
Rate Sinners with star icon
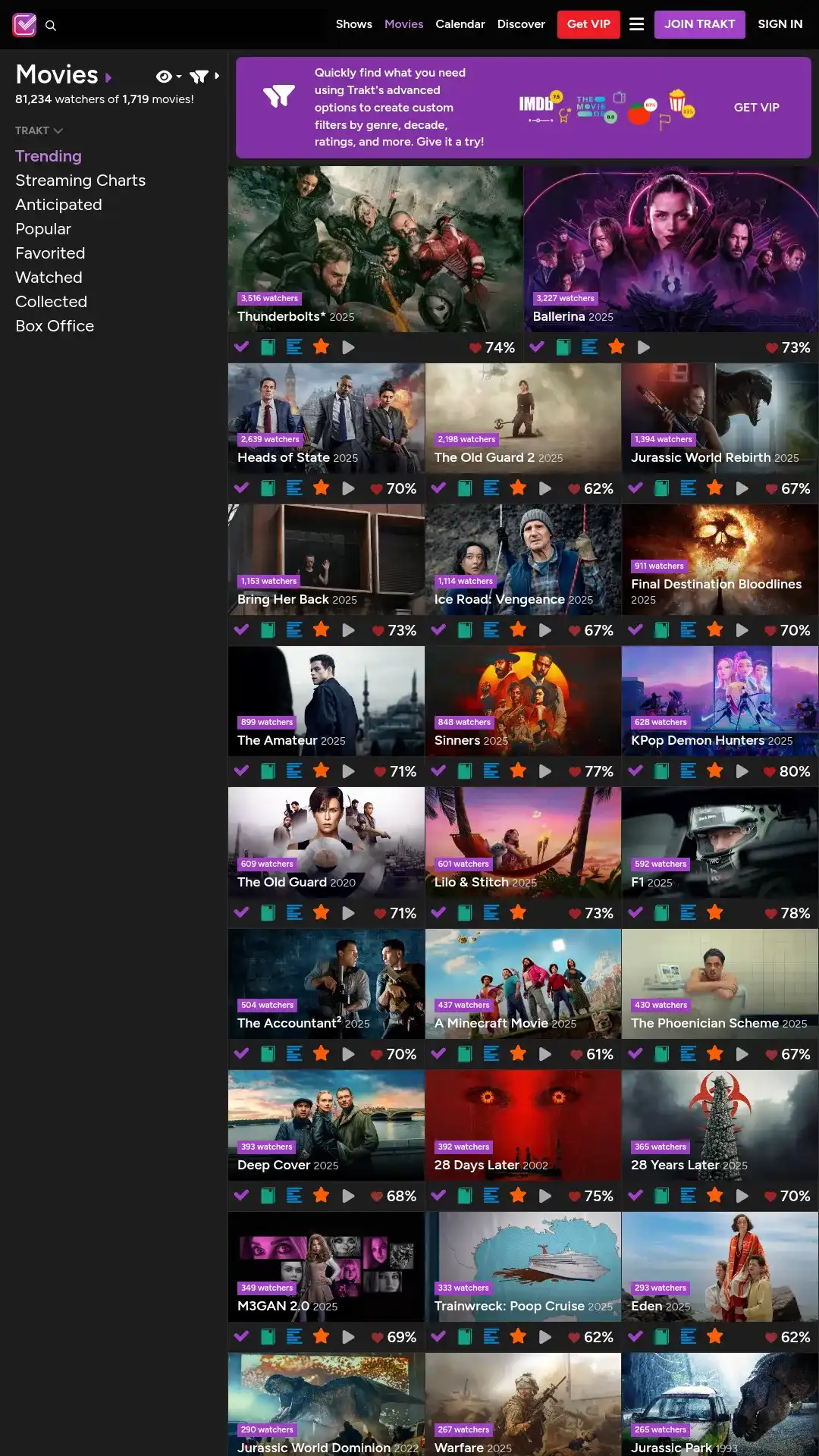[518, 770]
